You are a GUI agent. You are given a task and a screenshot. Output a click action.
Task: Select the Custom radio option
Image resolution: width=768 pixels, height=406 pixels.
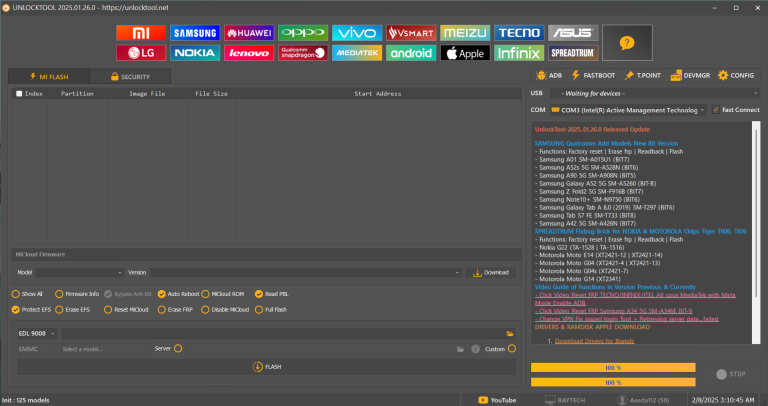512,349
